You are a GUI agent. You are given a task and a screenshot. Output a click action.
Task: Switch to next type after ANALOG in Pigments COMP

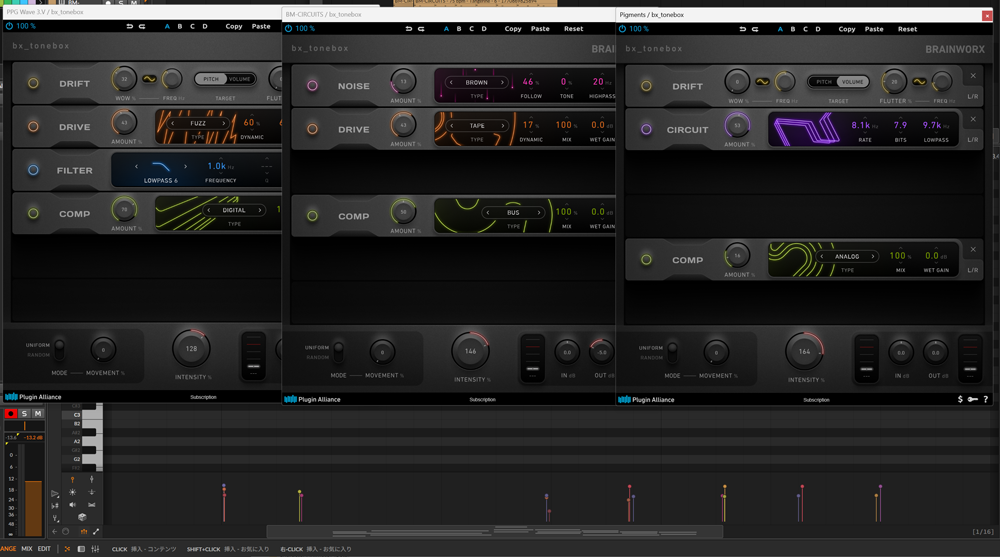872,257
